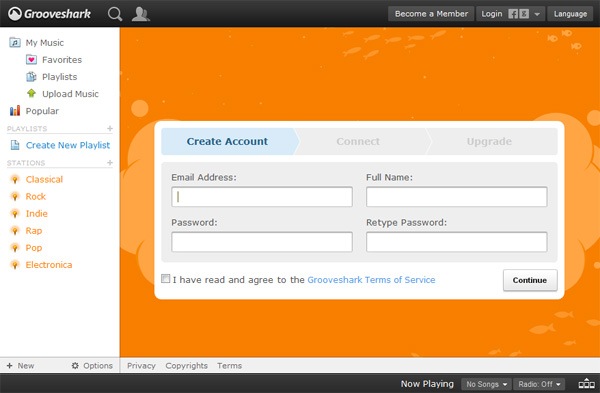Click the Playlists label in the sidebar
Screen dimensions: 600x393
pyautogui.click(x=59, y=77)
